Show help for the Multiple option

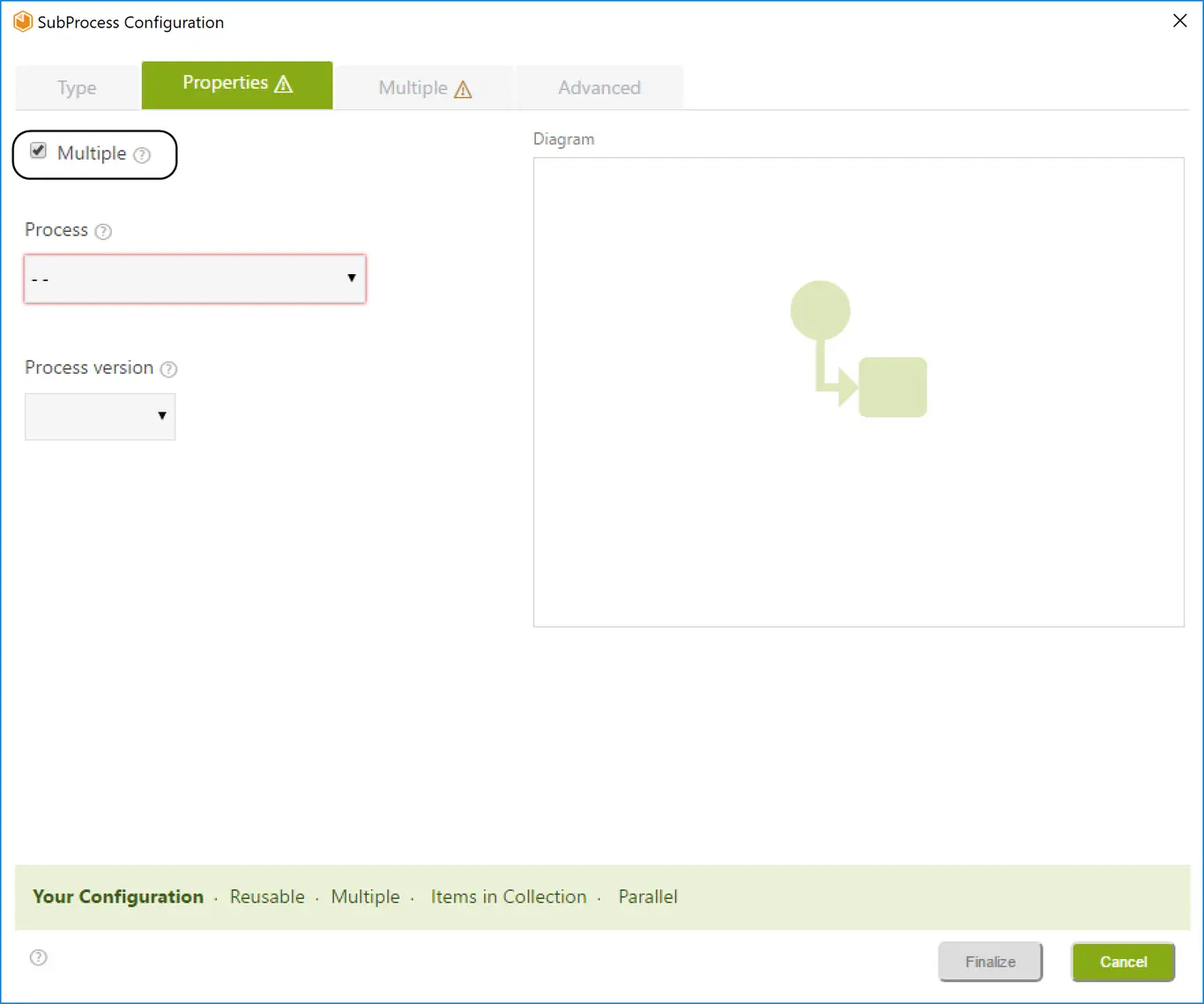coord(142,155)
